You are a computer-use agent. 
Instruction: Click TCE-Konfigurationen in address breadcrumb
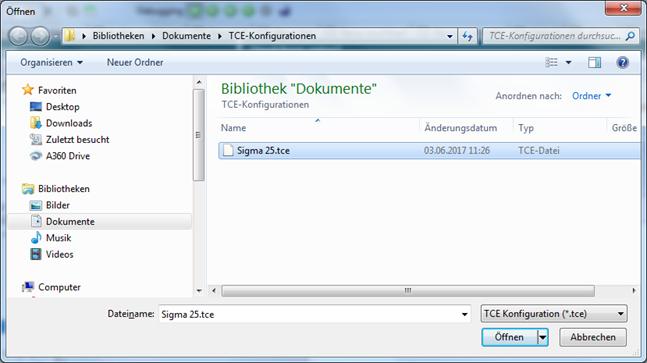pyautogui.click(x=272, y=36)
